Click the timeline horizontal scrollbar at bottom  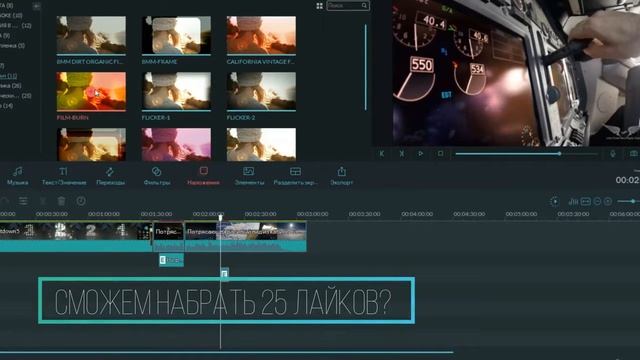[x=227, y=352]
